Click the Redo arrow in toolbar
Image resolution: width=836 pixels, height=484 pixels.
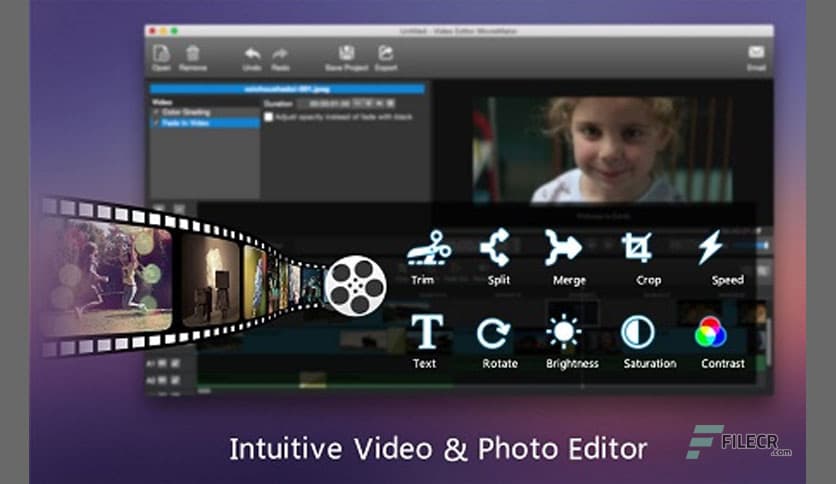pos(280,54)
